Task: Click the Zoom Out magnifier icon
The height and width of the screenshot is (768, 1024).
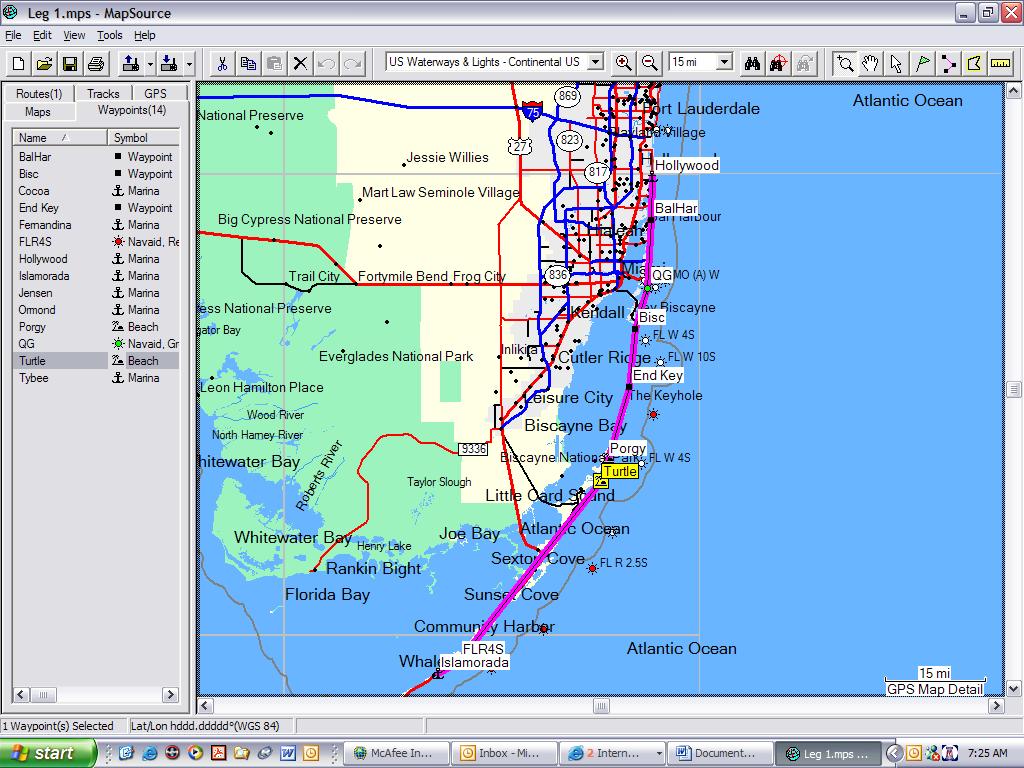Action: pyautogui.click(x=650, y=63)
